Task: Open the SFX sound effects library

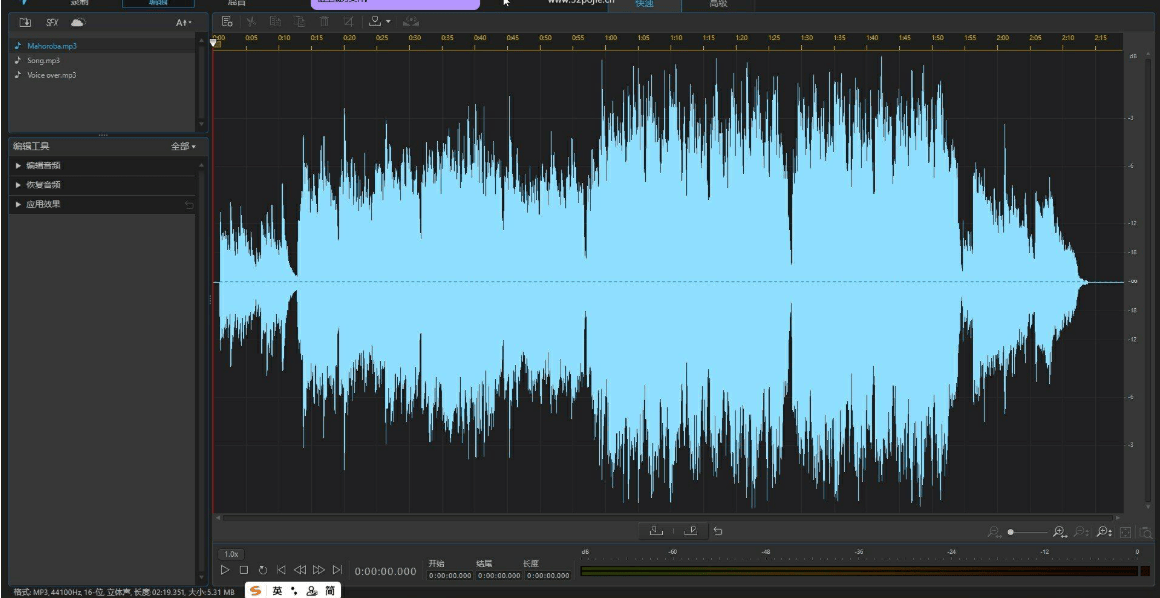Action: tap(52, 22)
